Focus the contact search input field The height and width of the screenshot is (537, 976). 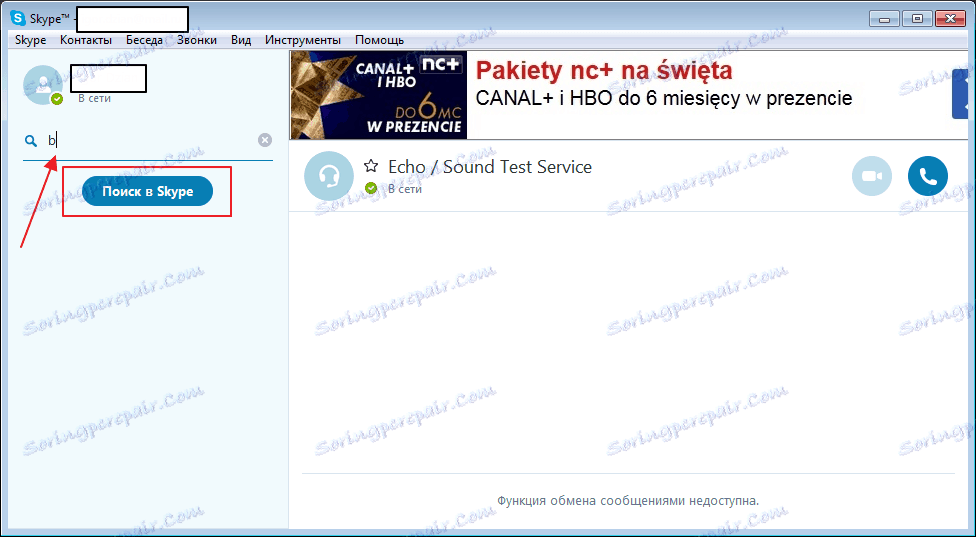click(x=149, y=141)
